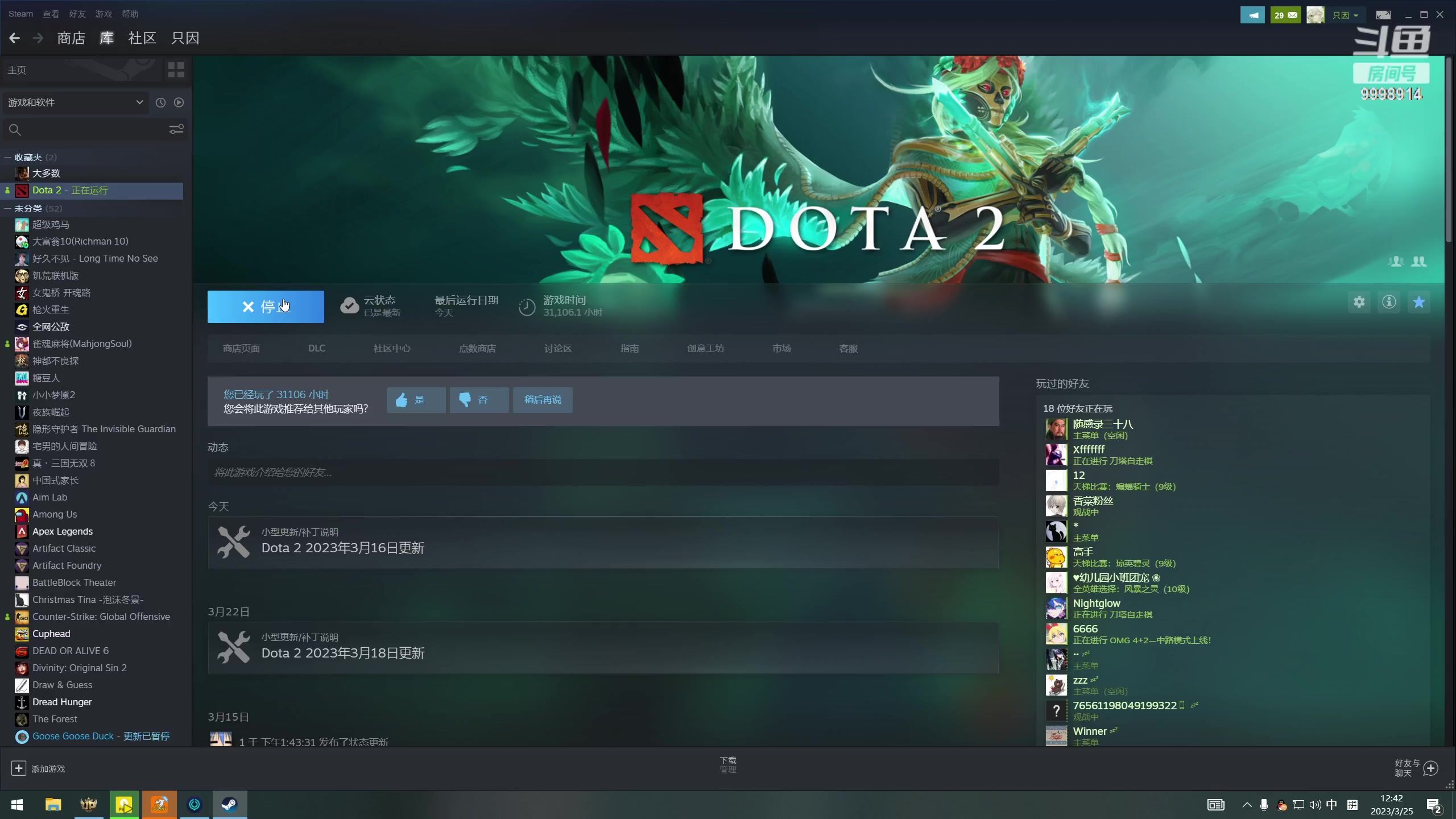The height and width of the screenshot is (819, 1456).
Task: Open game settings gear icon
Action: (1359, 302)
